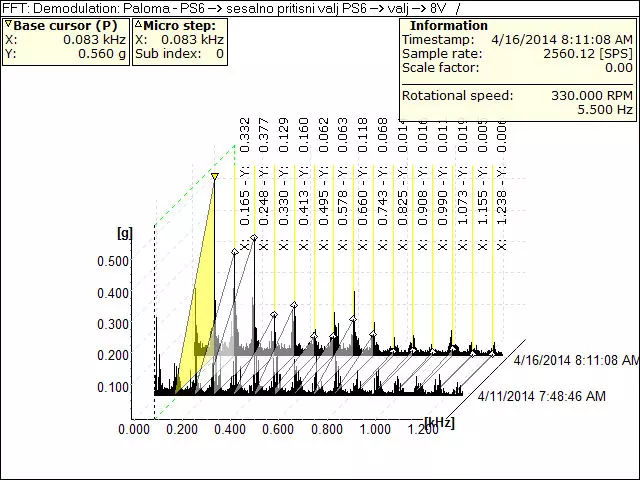
Task: Click diamond harmonic marker at 0.660 kHz
Action: 353,320
